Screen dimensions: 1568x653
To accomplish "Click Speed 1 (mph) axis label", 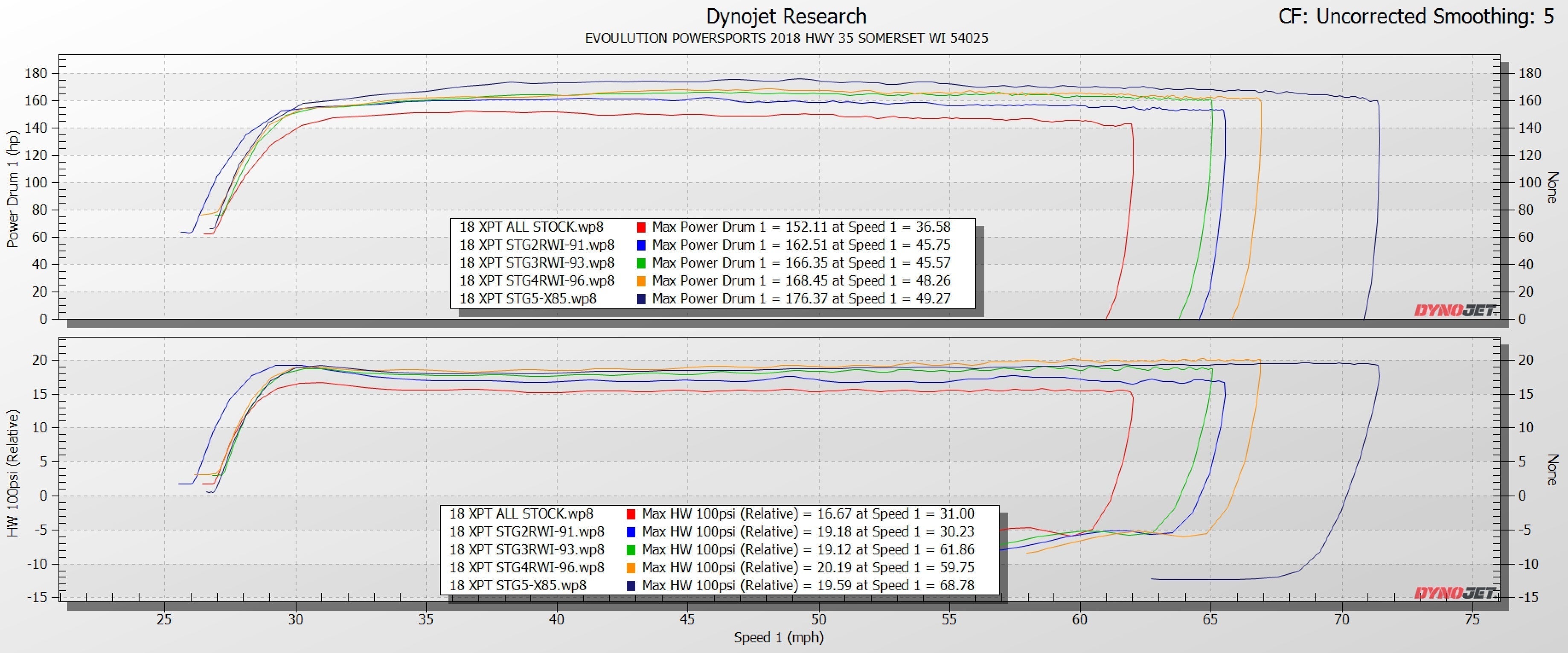I will pyautogui.click(x=779, y=638).
